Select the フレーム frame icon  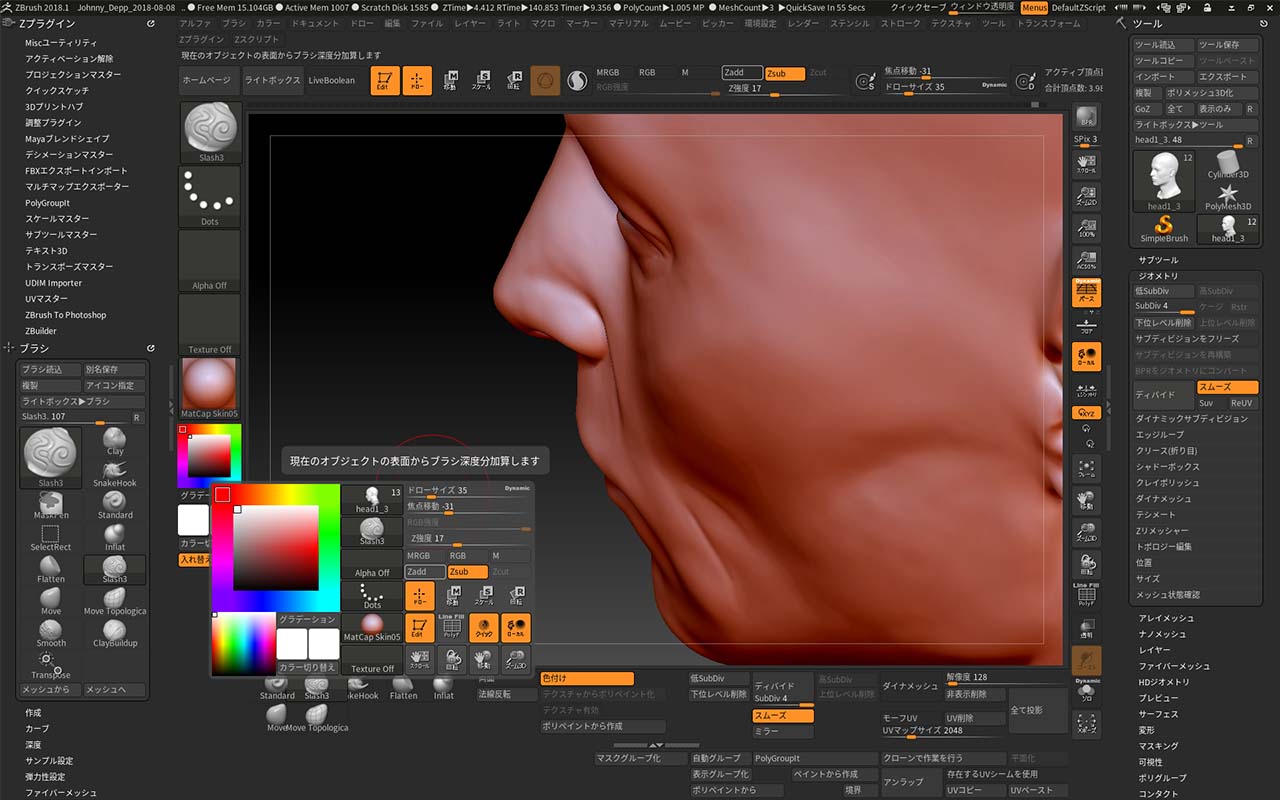point(1086,468)
